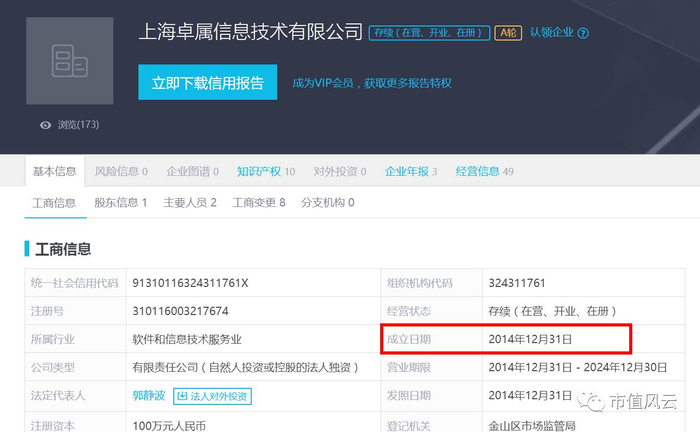Open 对外投资 0 tab
The image size is (700, 432).
[340, 171]
